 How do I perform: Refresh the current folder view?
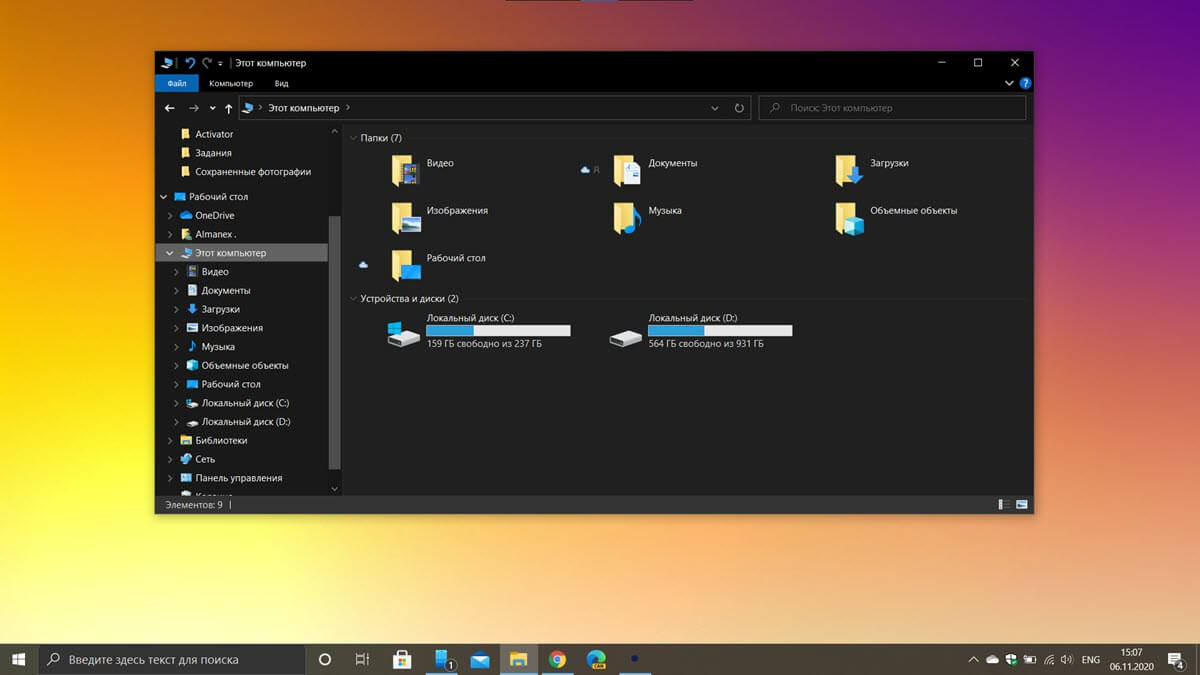pos(739,108)
